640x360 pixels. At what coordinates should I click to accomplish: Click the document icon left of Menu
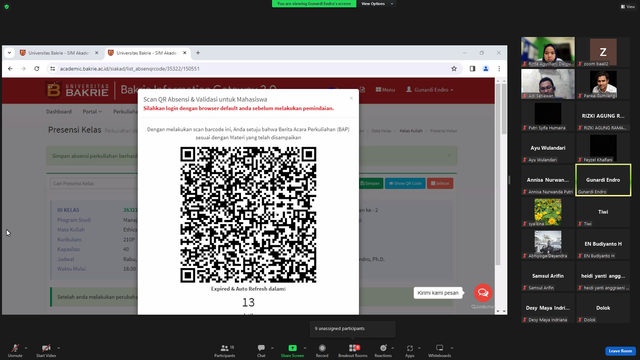362,90
